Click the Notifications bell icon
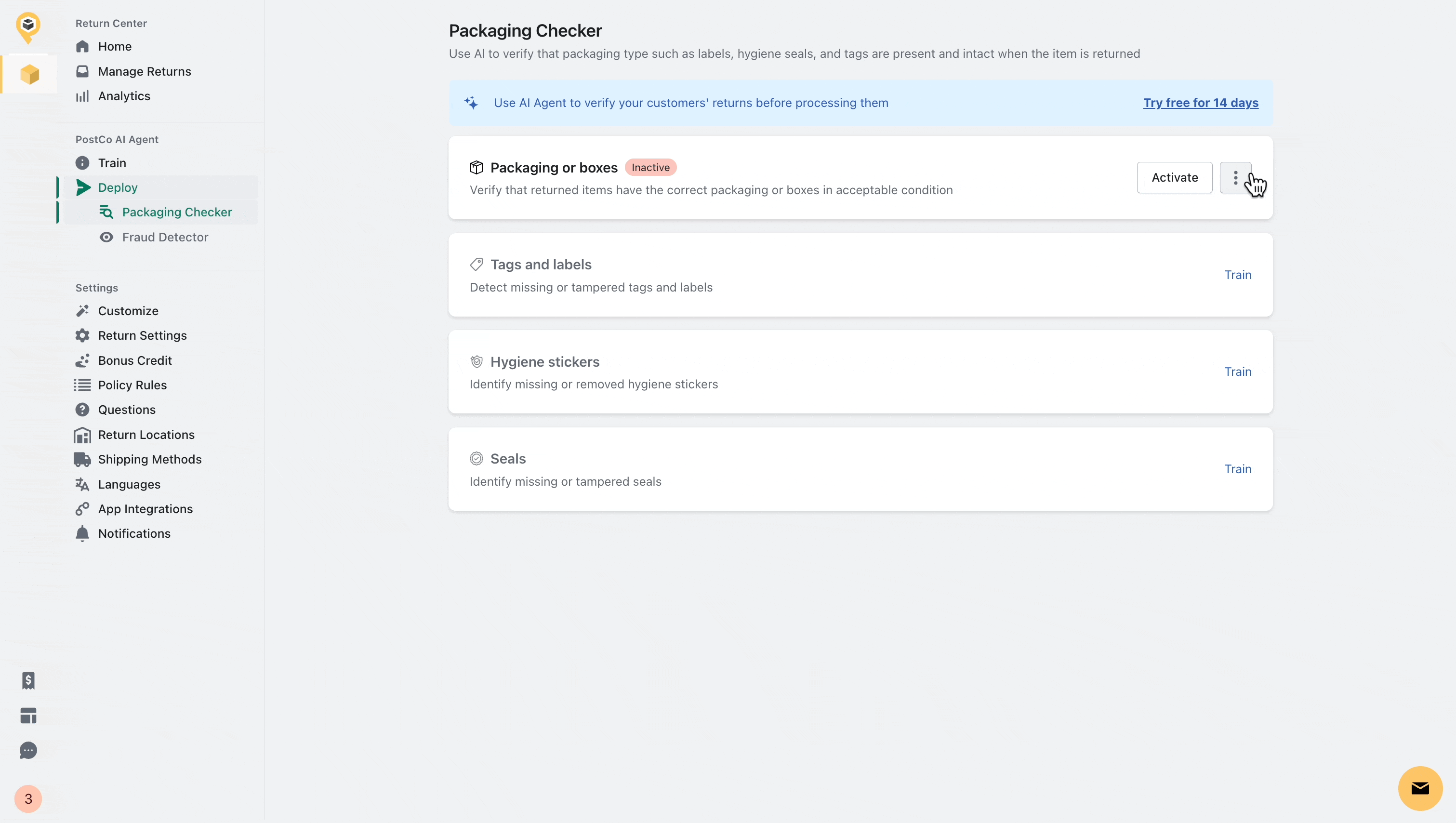 pyautogui.click(x=82, y=533)
